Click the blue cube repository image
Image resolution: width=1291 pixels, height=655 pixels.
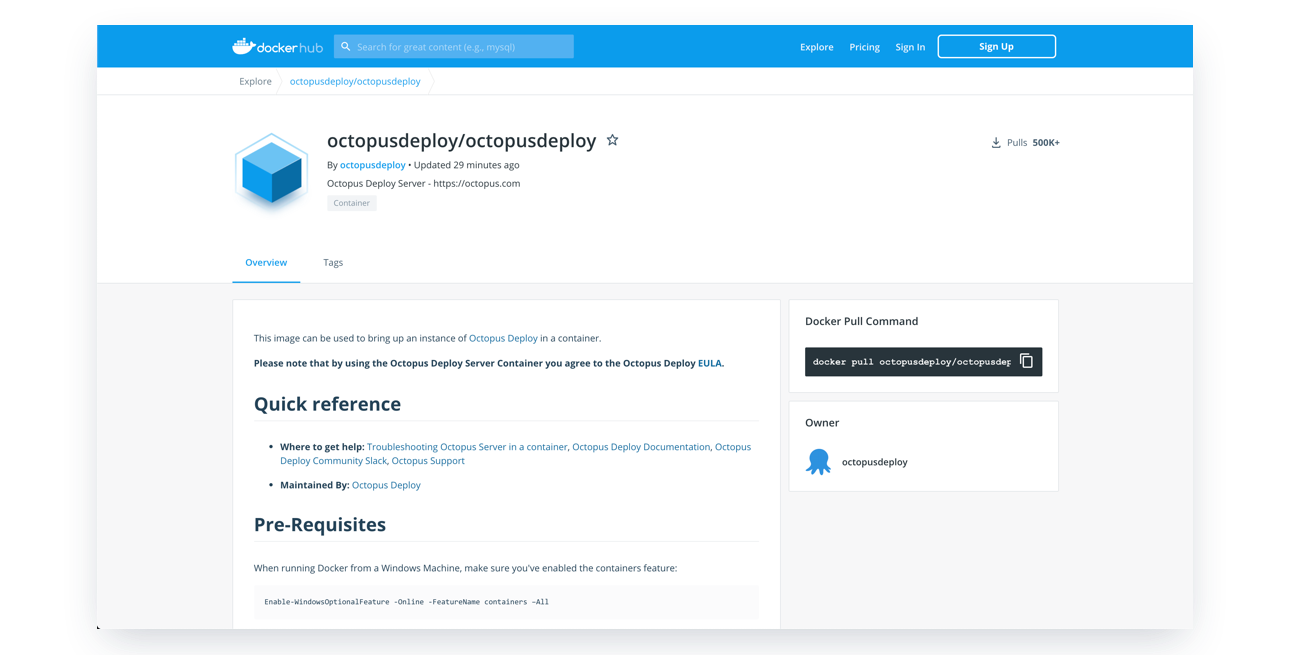(x=271, y=172)
